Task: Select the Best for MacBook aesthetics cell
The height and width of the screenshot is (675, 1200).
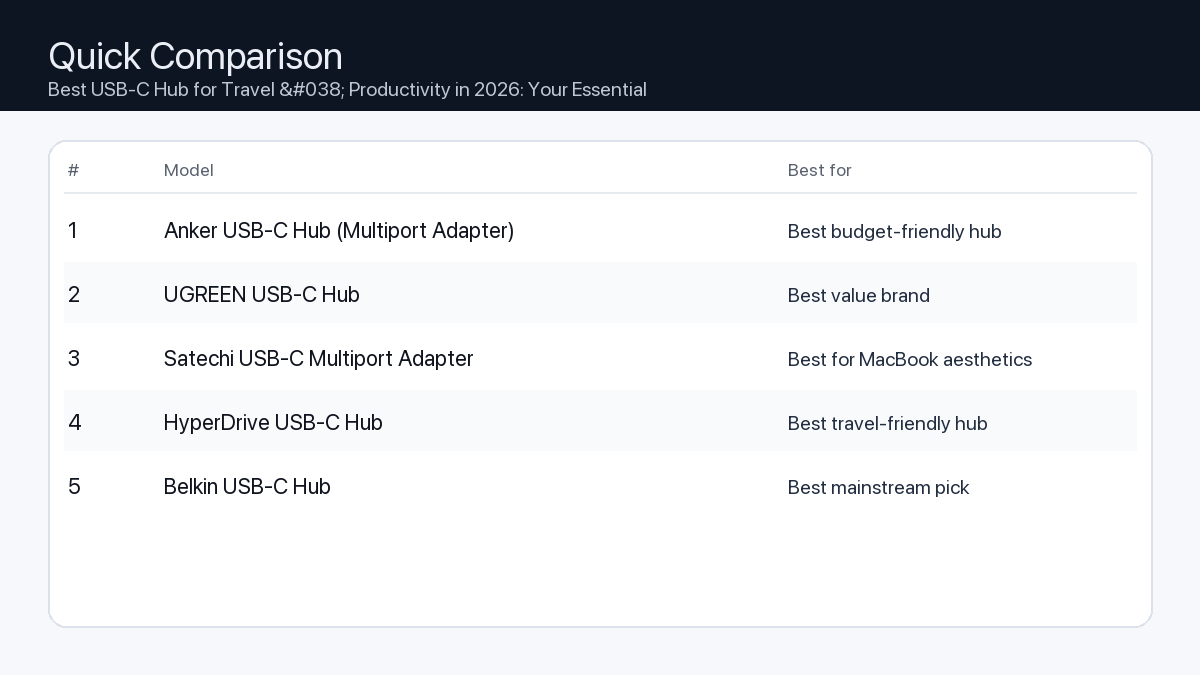Action: (x=910, y=360)
